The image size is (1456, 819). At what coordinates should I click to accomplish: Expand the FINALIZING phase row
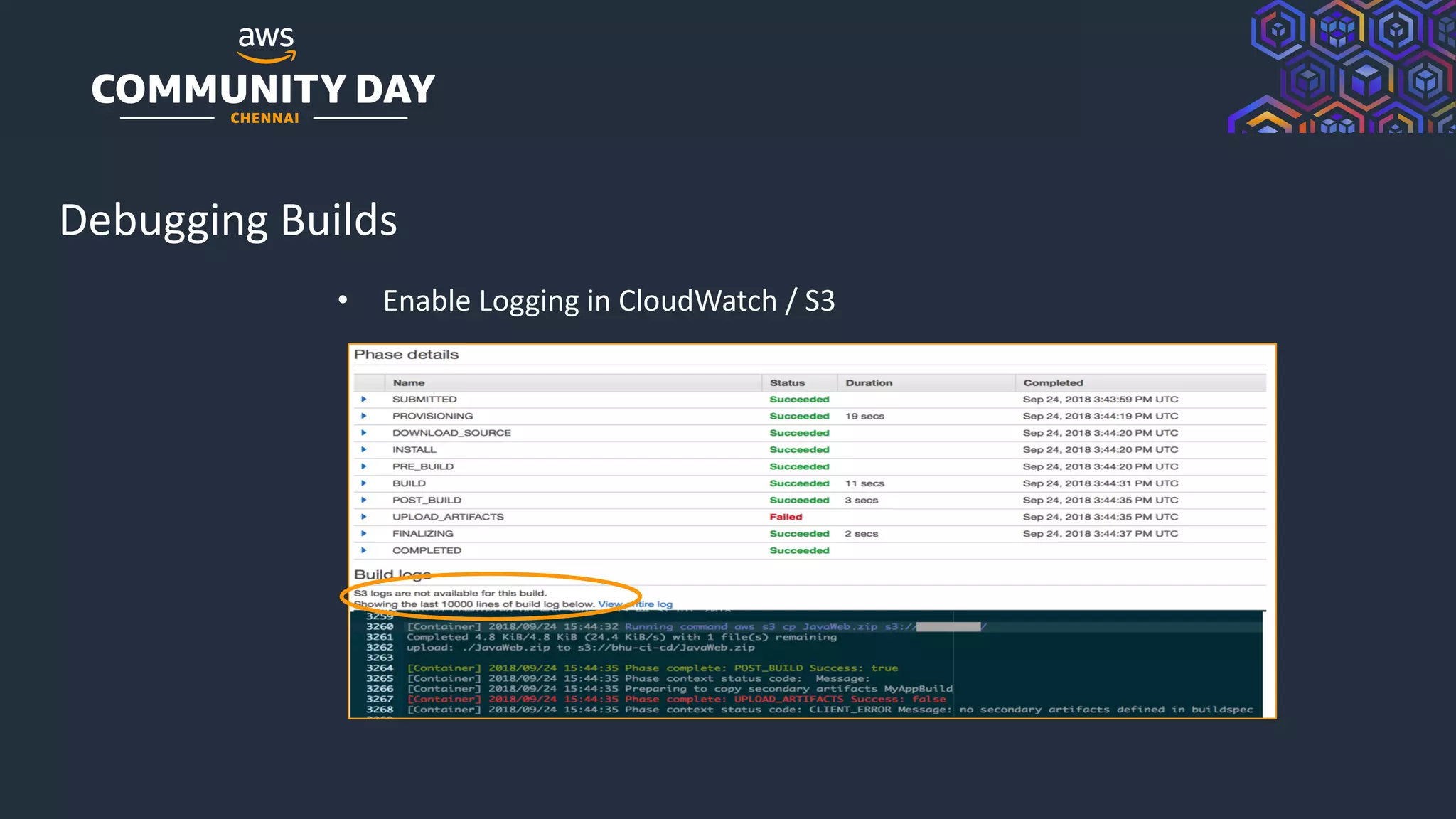tap(363, 534)
